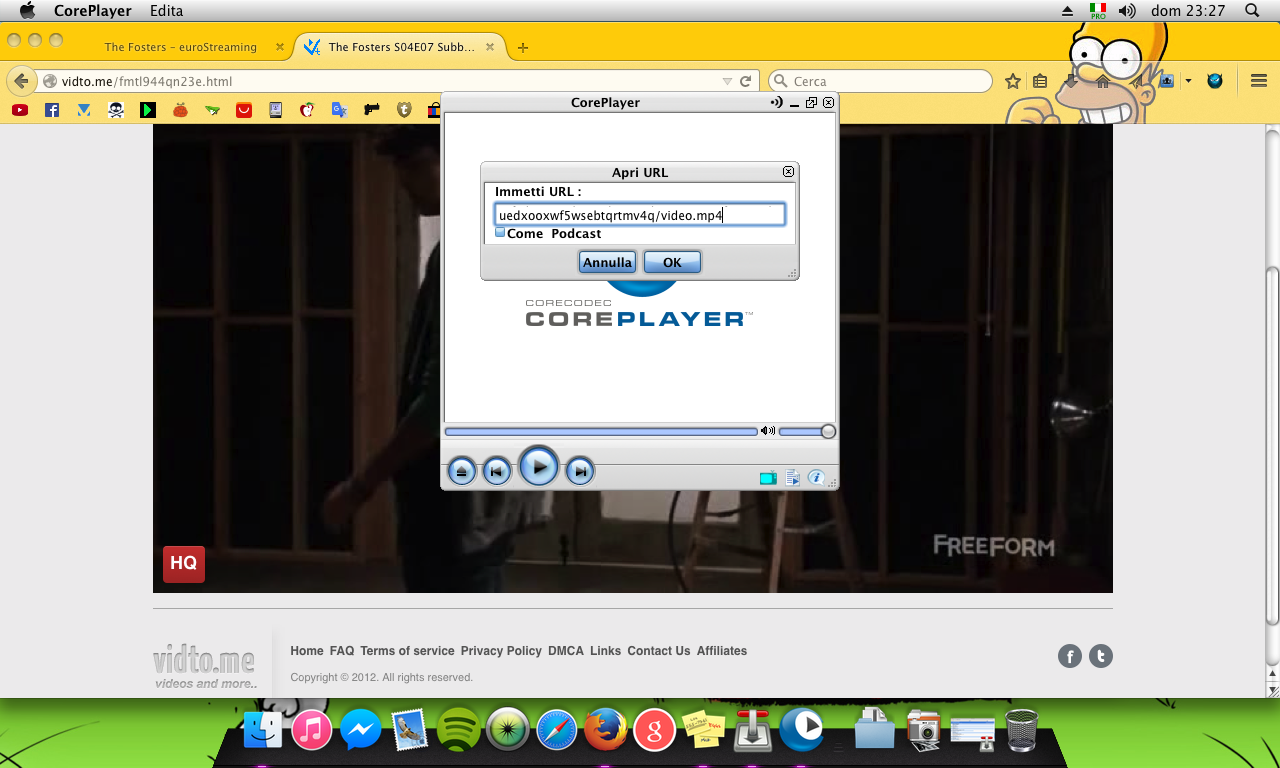Adjust the CorePlayer volume slider

click(806, 431)
